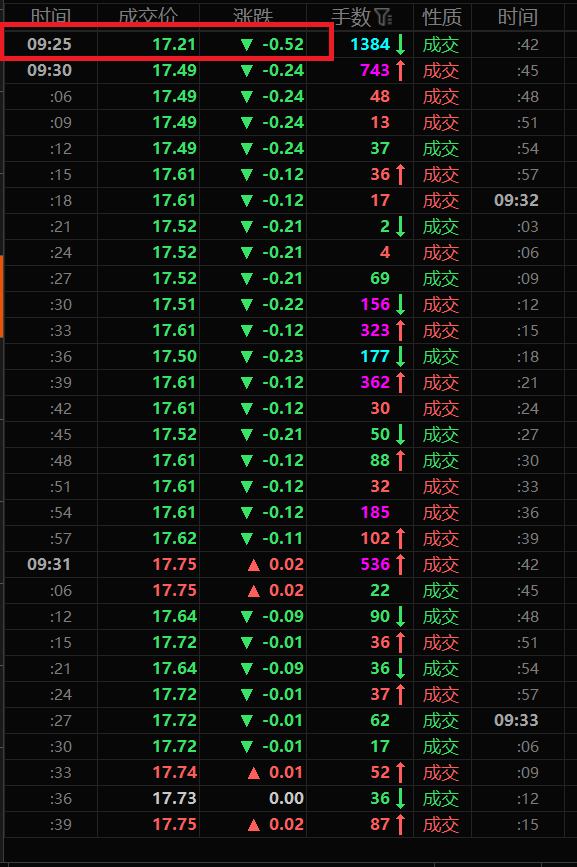Click the red up arrow beside 743
The image size is (577, 867).
coord(401,70)
